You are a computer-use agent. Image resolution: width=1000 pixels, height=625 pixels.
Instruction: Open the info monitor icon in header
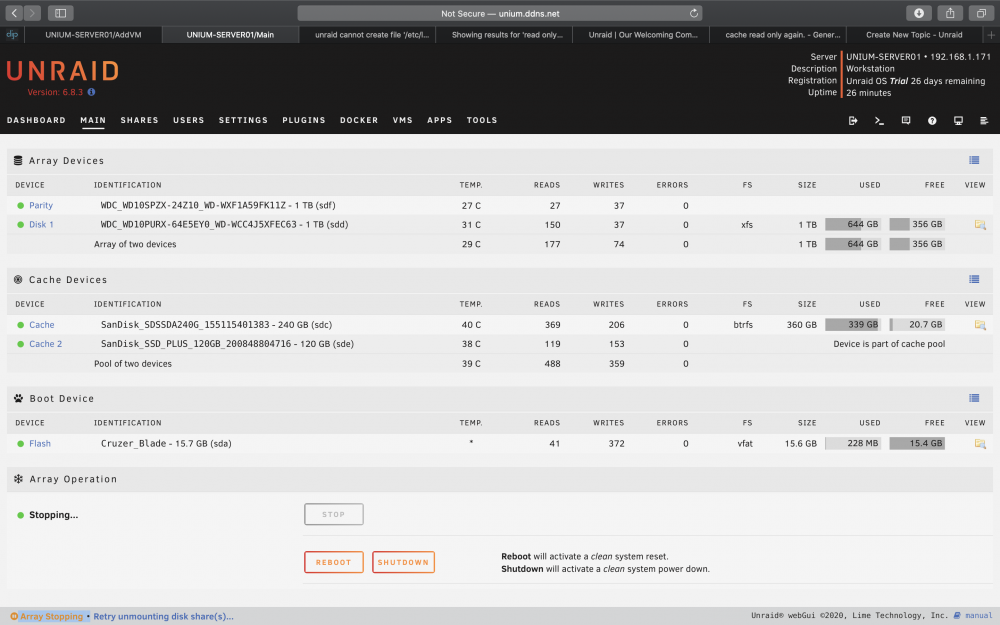click(958, 121)
